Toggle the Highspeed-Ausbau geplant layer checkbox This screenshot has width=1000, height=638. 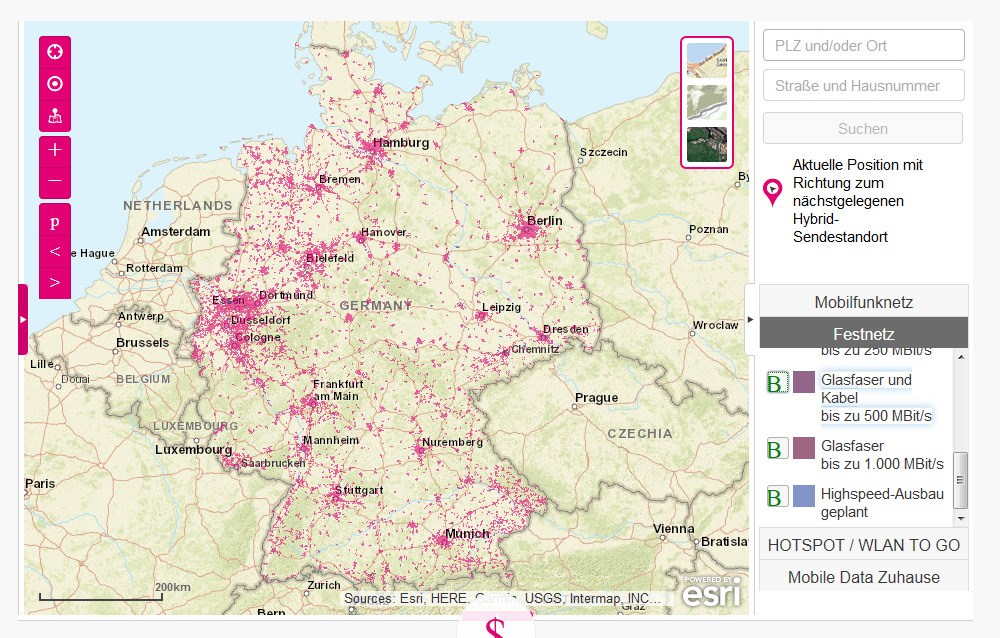pos(777,495)
